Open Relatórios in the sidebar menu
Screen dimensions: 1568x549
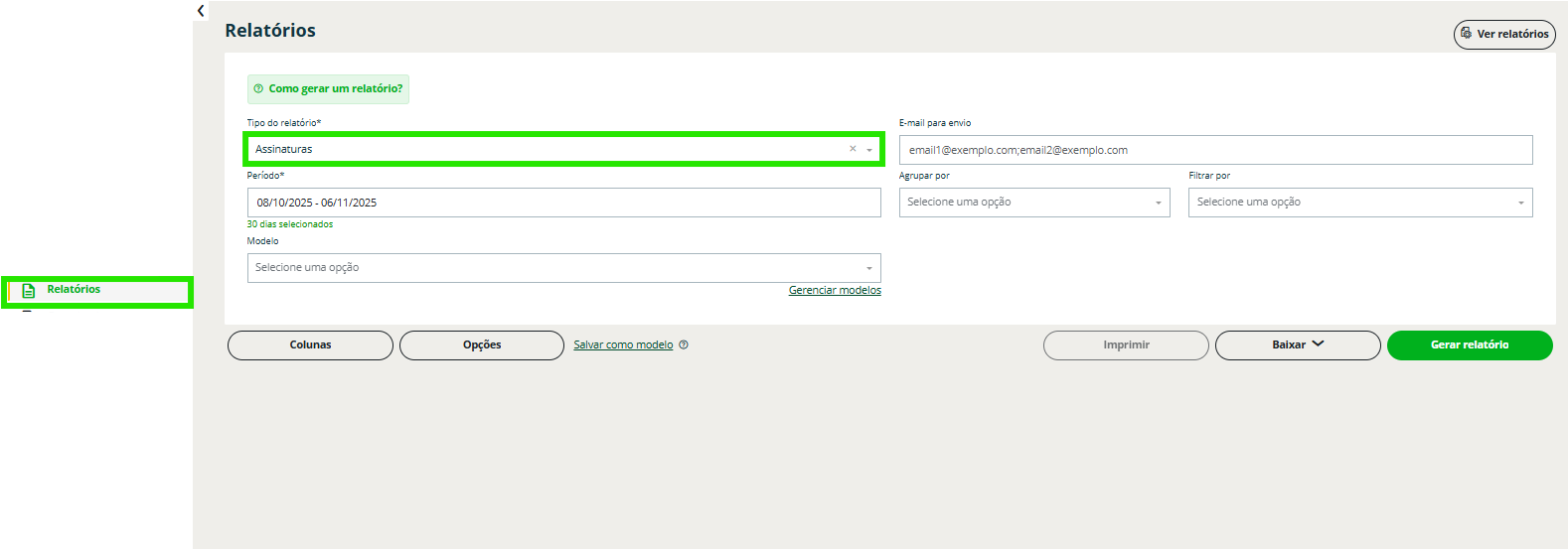pos(74,290)
